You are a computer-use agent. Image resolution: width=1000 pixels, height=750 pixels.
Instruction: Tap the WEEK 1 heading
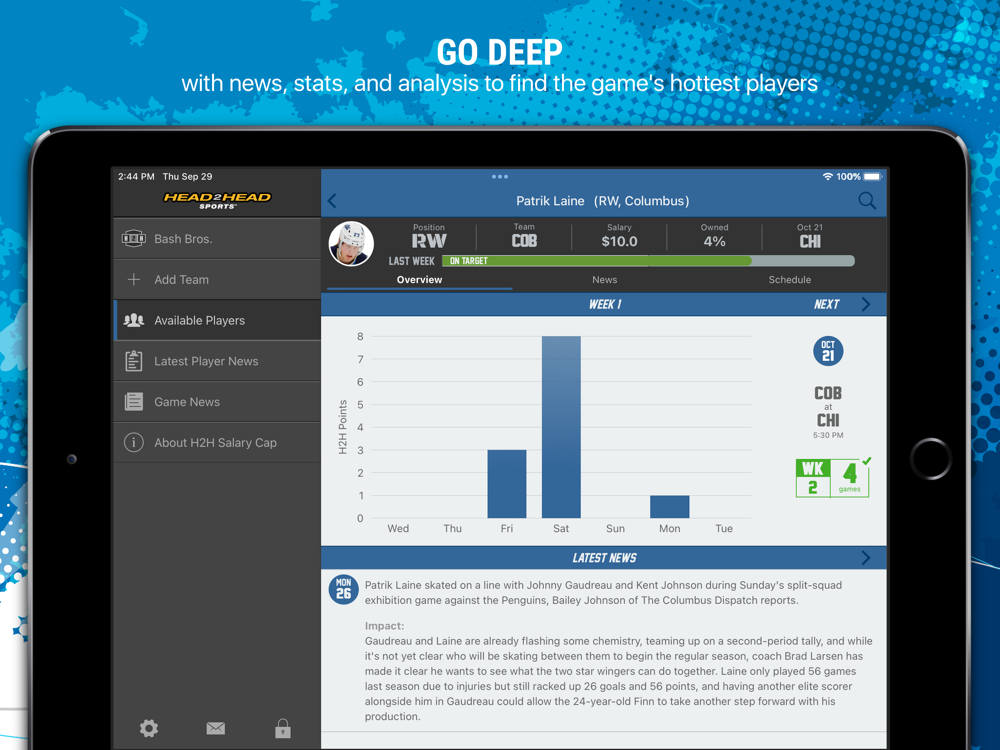[605, 304]
